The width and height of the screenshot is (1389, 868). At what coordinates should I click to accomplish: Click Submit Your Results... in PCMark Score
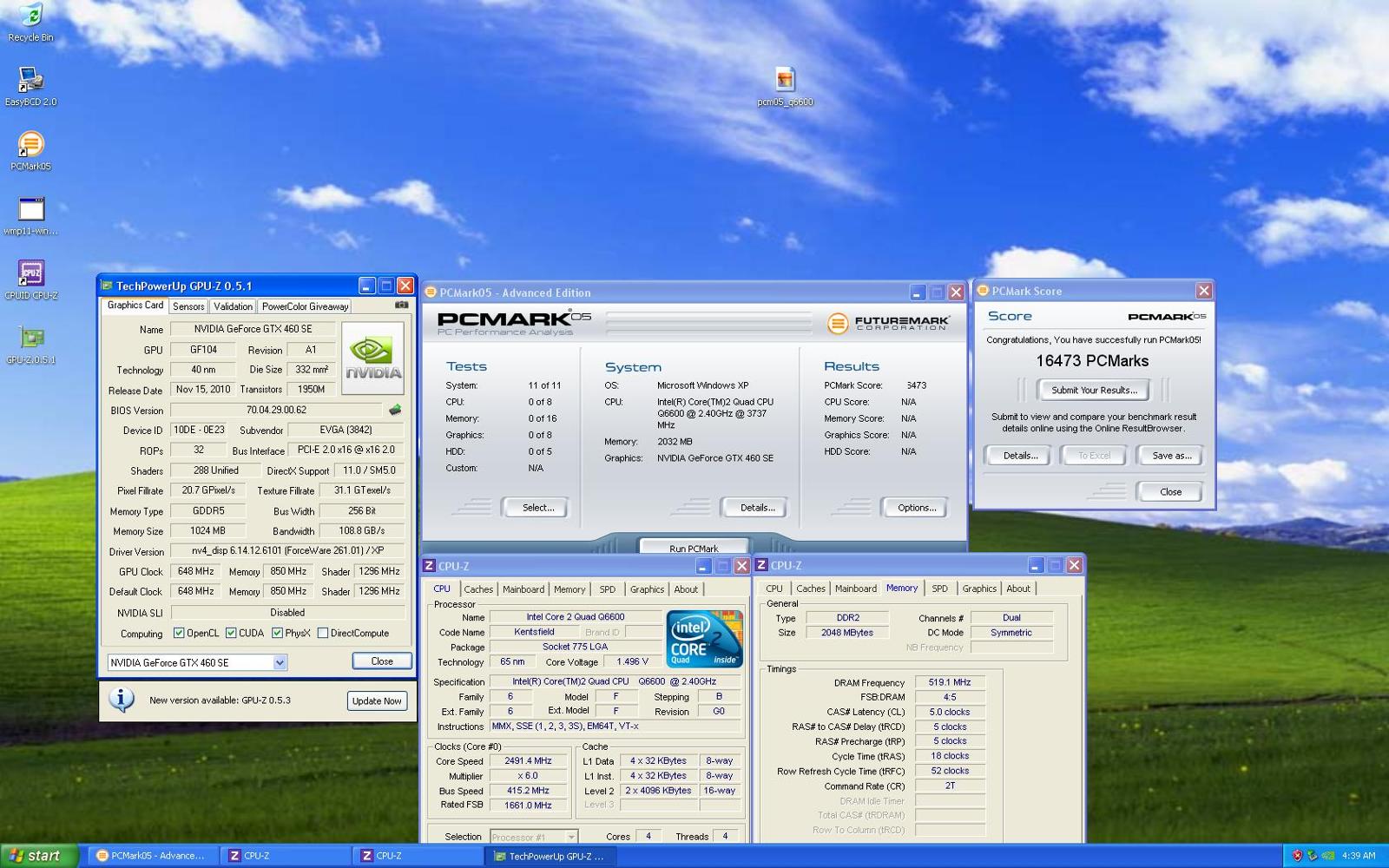1094,391
